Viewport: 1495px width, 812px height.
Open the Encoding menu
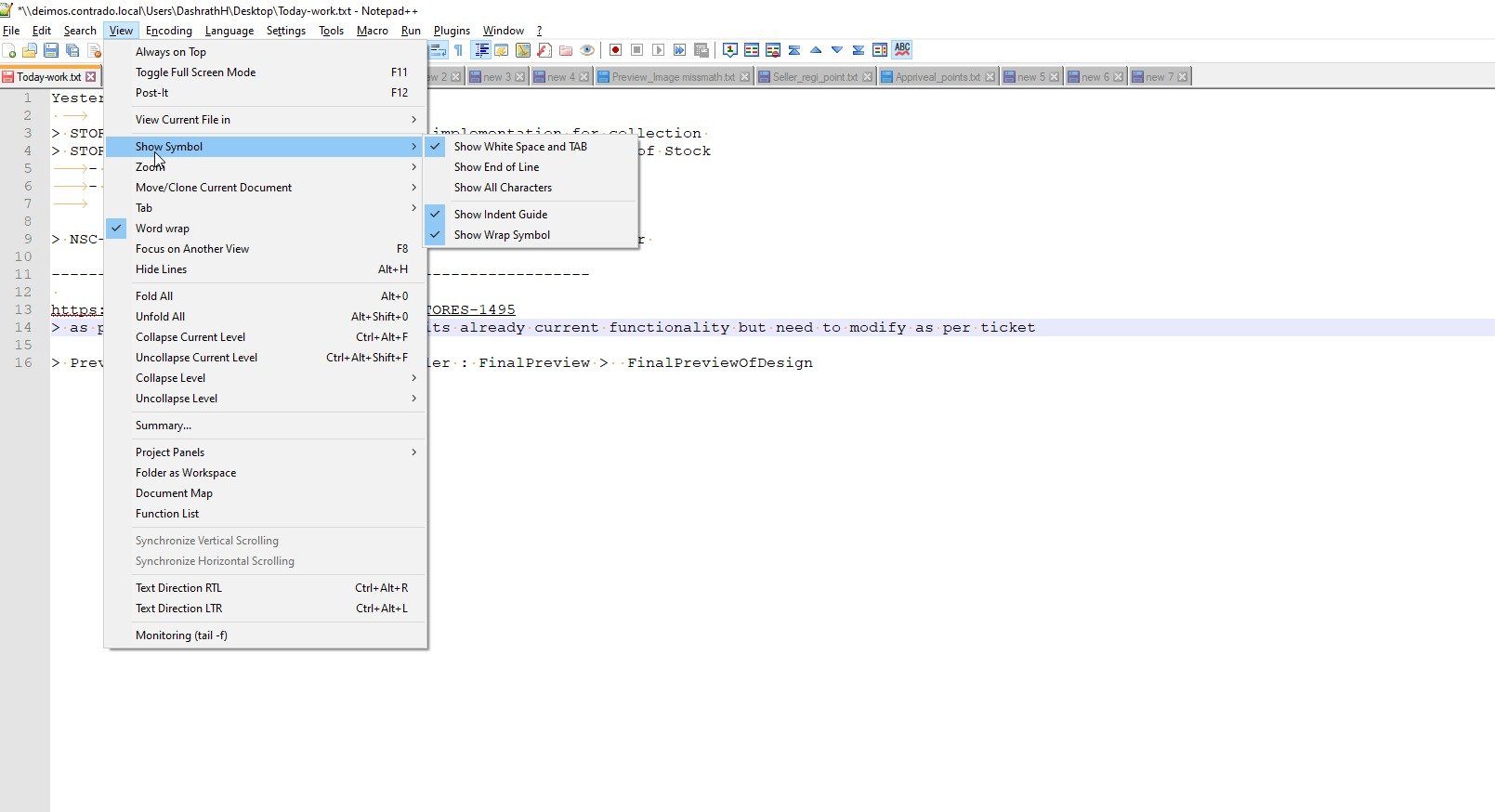coord(168,31)
